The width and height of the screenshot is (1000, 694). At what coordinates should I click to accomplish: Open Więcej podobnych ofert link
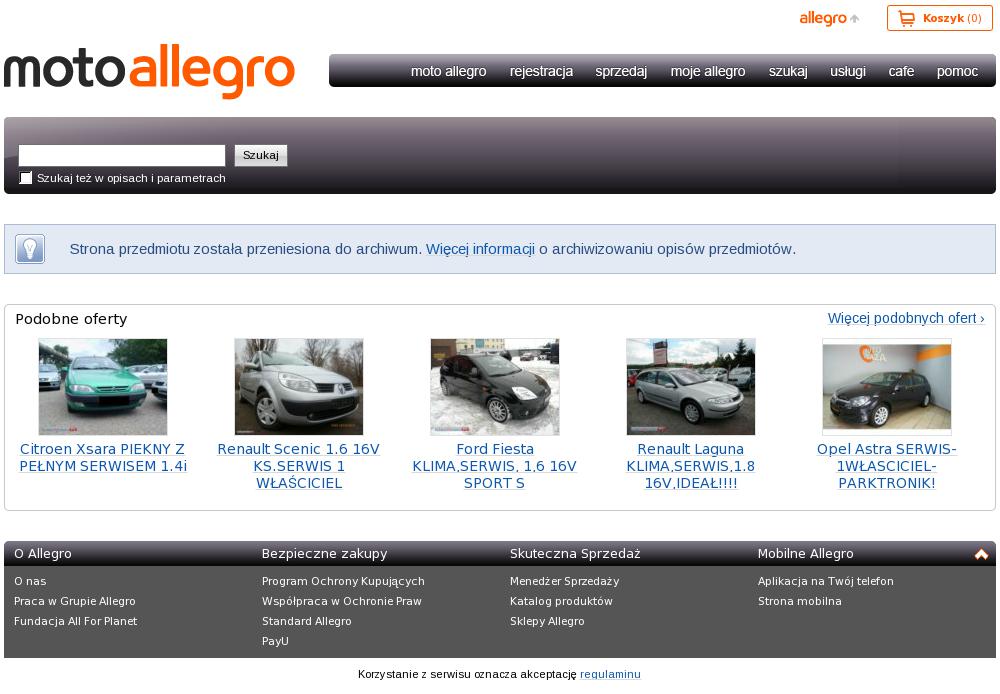906,318
